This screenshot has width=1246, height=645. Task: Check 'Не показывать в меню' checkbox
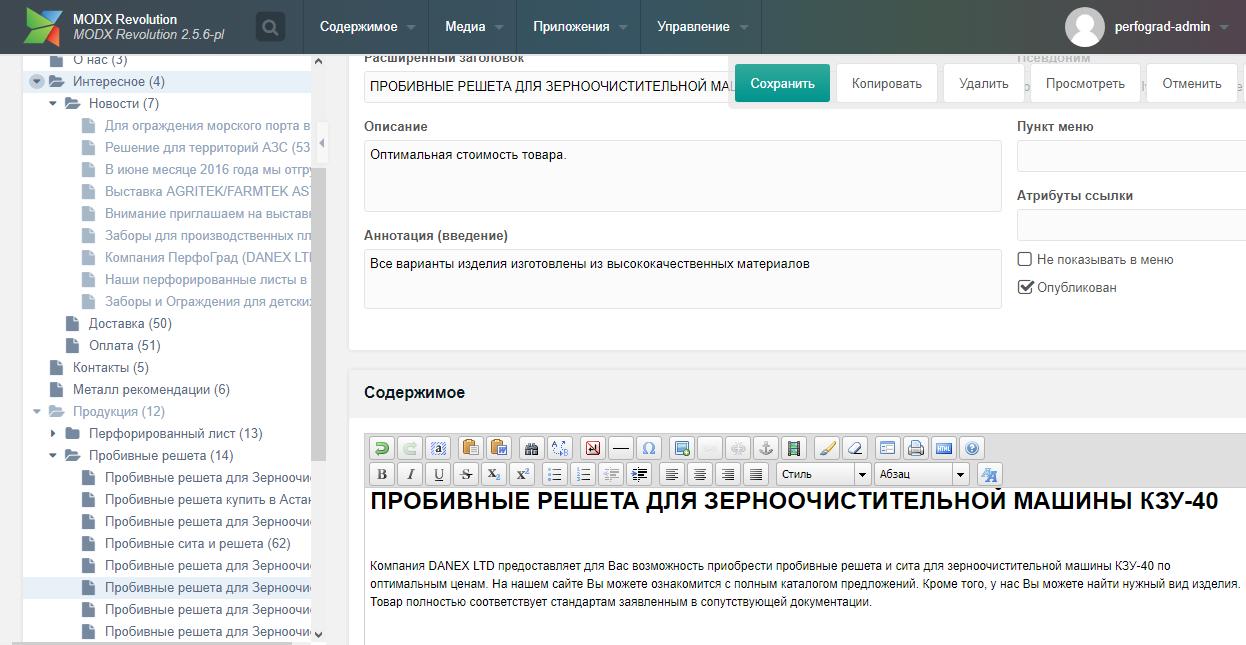coord(1025,259)
